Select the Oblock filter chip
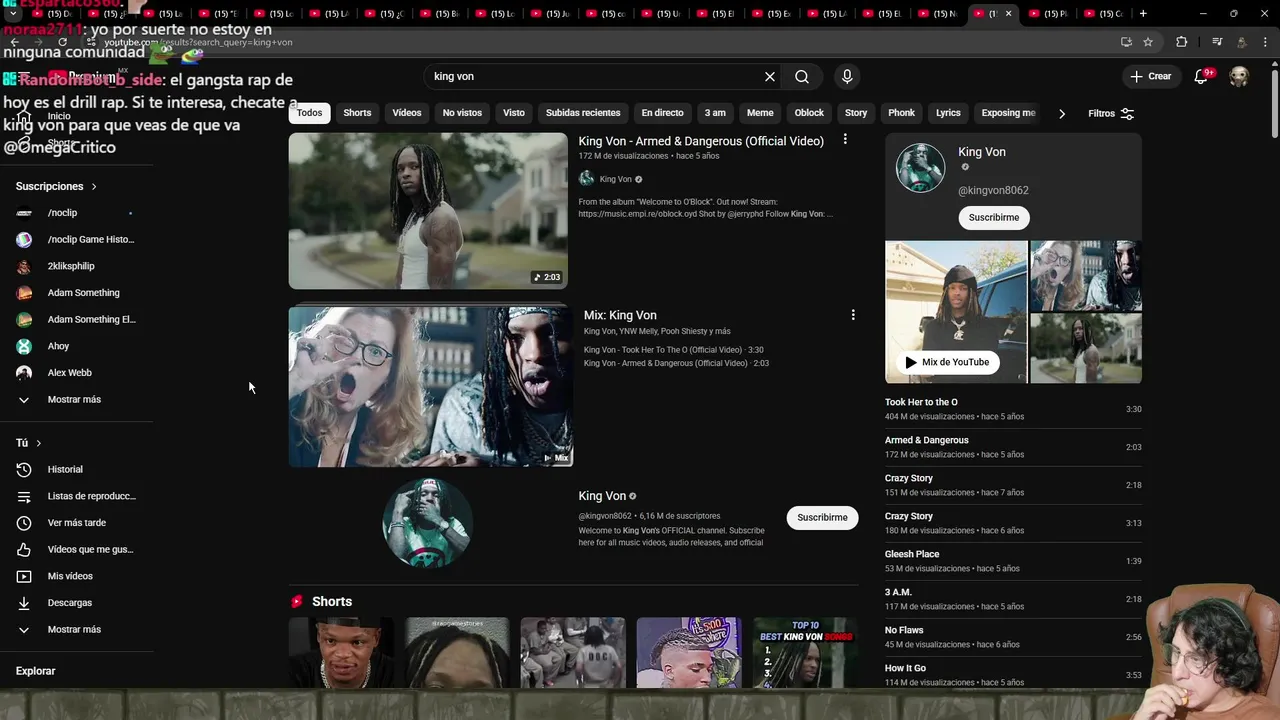 pos(809,113)
